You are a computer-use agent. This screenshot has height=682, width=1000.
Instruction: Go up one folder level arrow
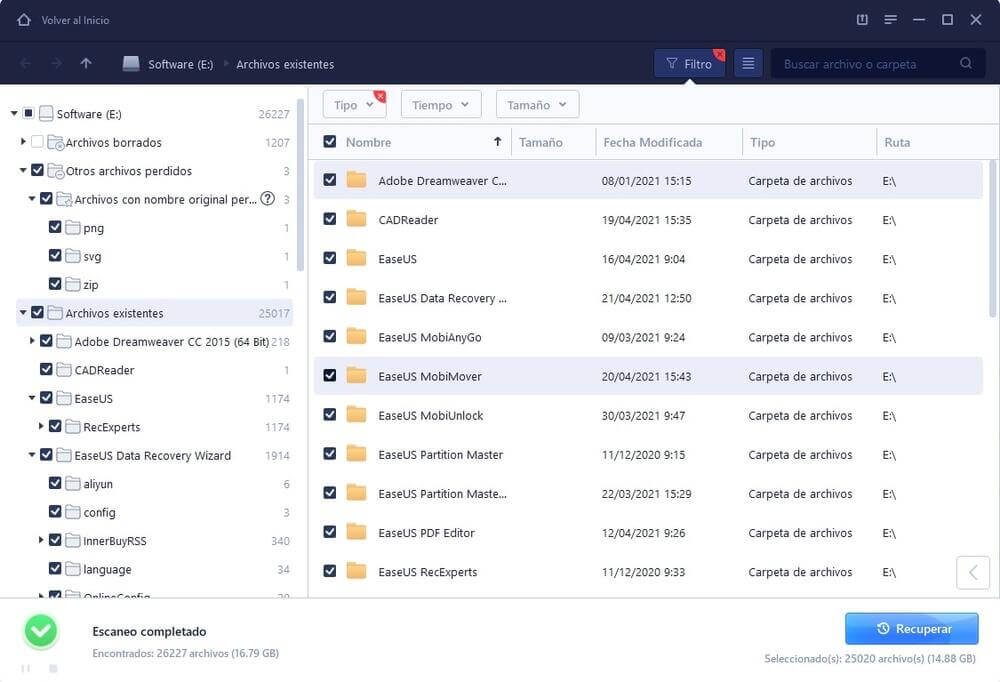click(x=86, y=63)
